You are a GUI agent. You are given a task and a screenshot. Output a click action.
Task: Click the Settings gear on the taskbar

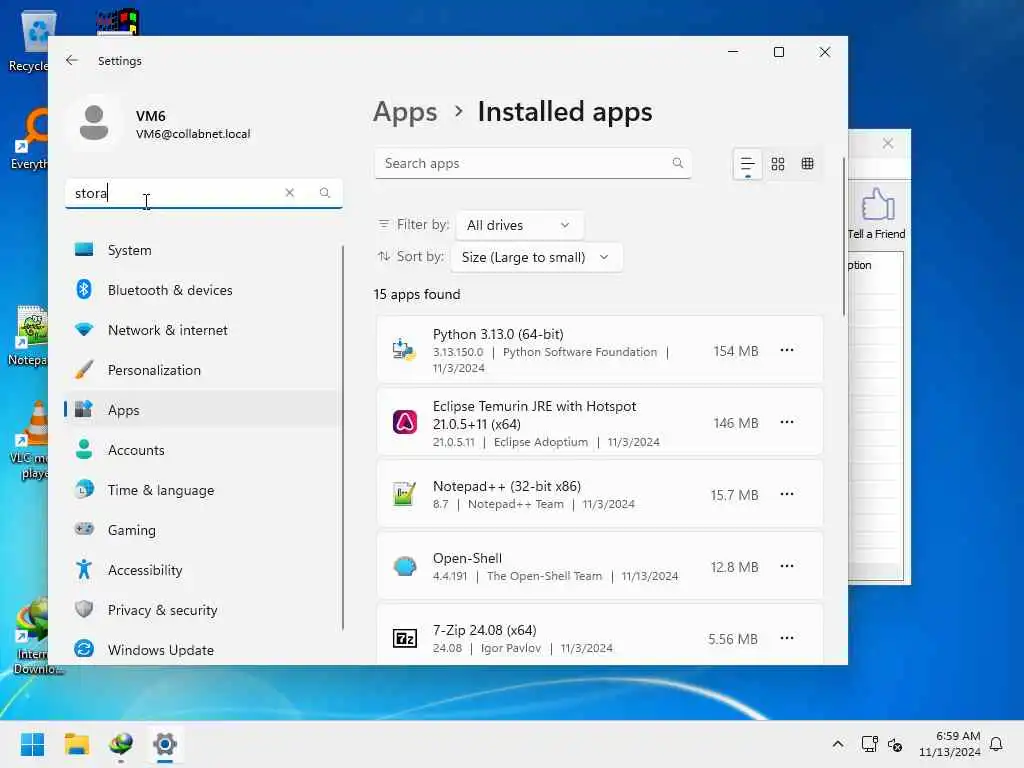click(x=165, y=744)
